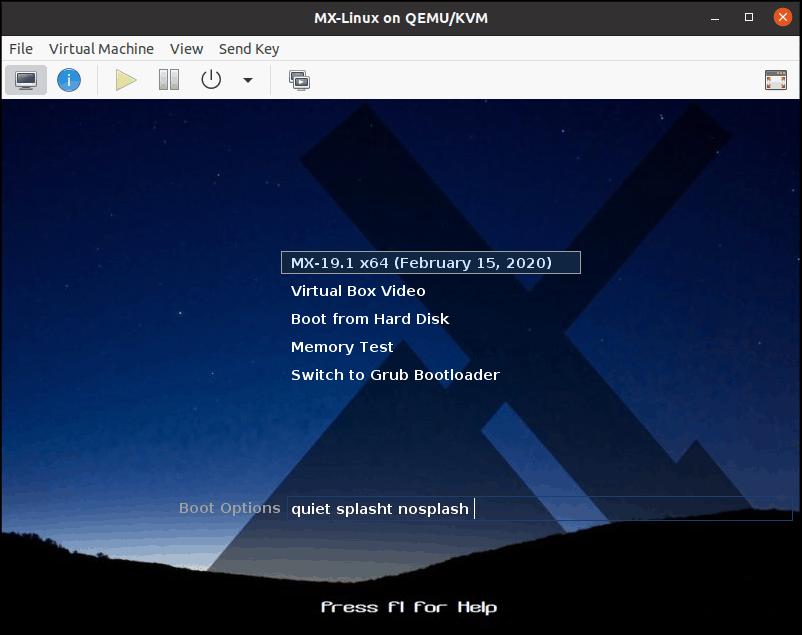Open the Virtual Machine menu
The width and height of the screenshot is (802, 635).
pos(101,49)
